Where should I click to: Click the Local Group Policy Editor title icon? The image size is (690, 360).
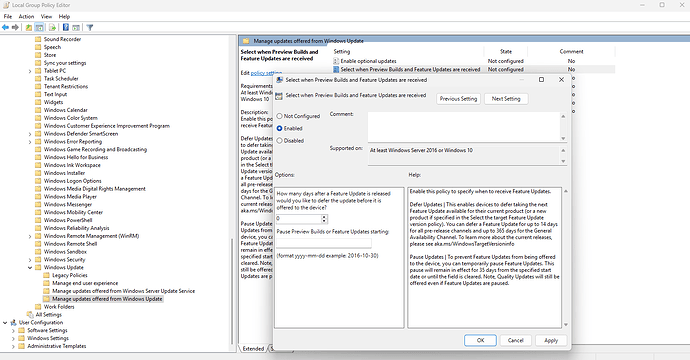[x=6, y=5]
